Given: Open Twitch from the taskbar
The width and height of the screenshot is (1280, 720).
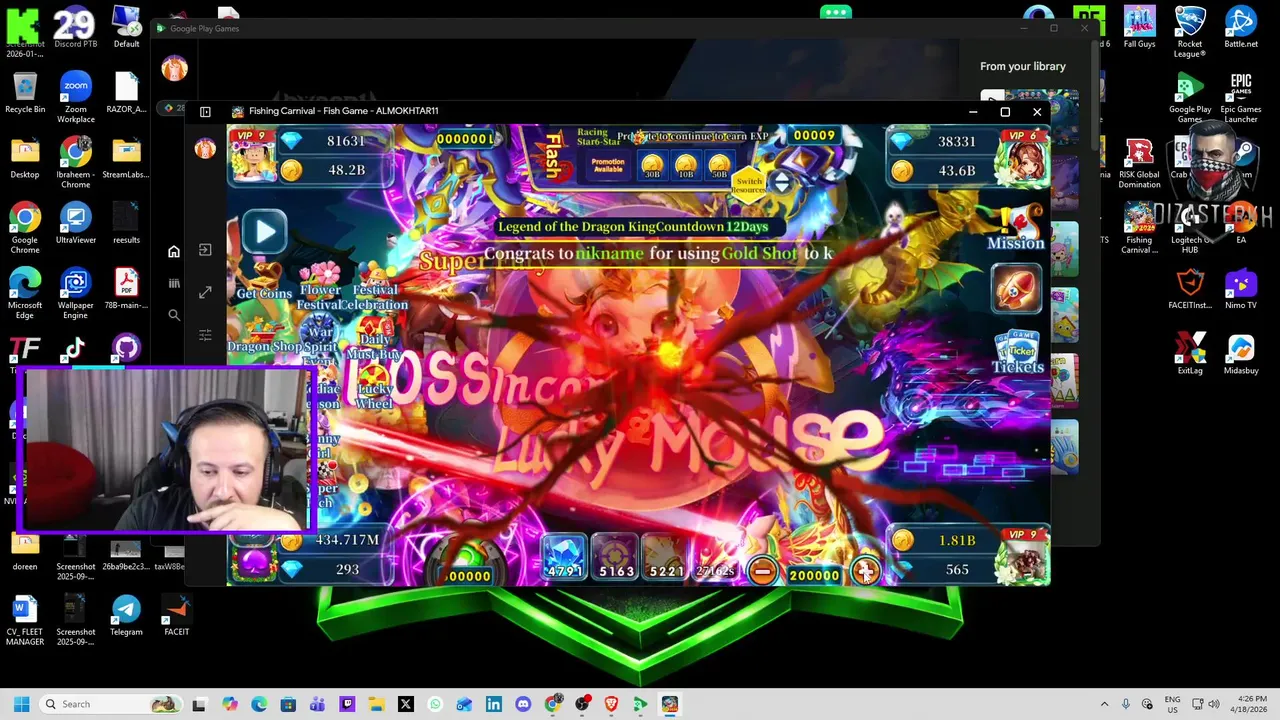Looking at the screenshot, I should (347, 704).
